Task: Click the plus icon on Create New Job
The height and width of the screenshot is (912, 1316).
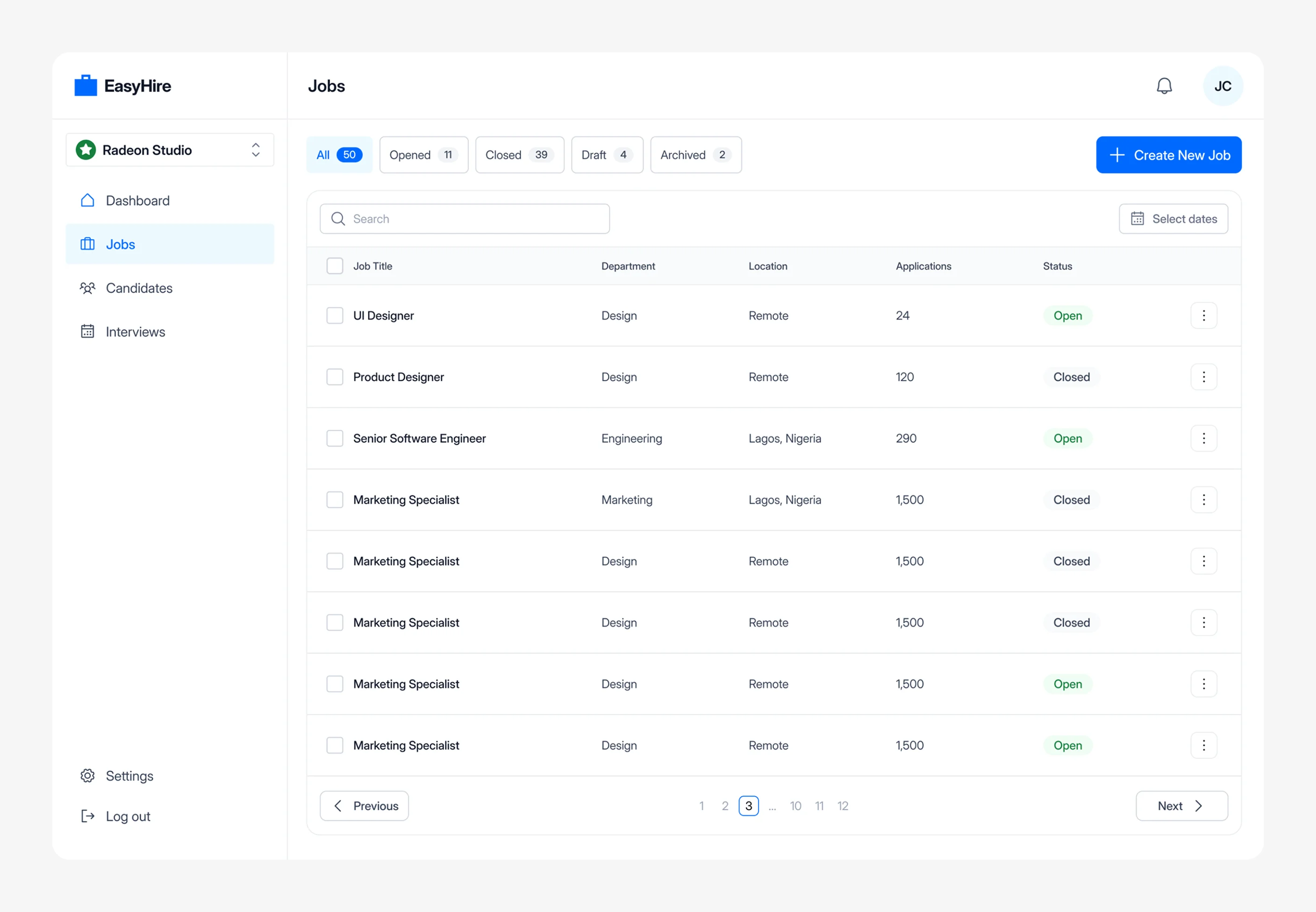Action: click(1117, 155)
